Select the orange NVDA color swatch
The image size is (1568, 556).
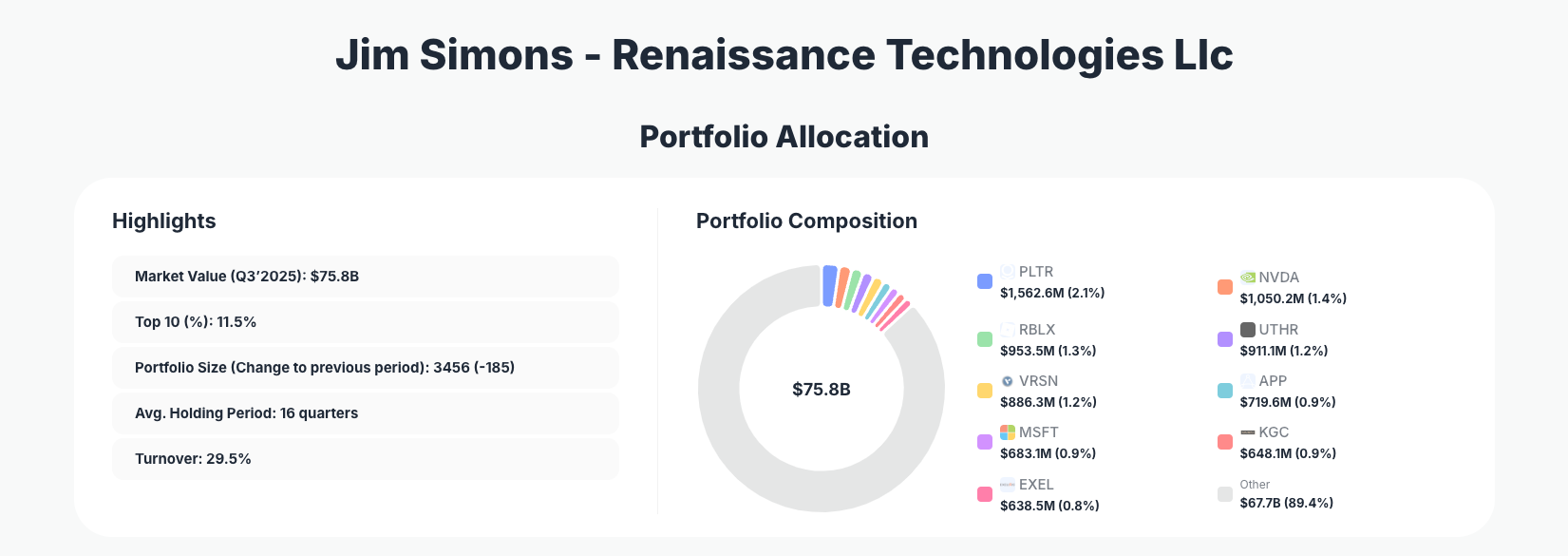point(1224,286)
